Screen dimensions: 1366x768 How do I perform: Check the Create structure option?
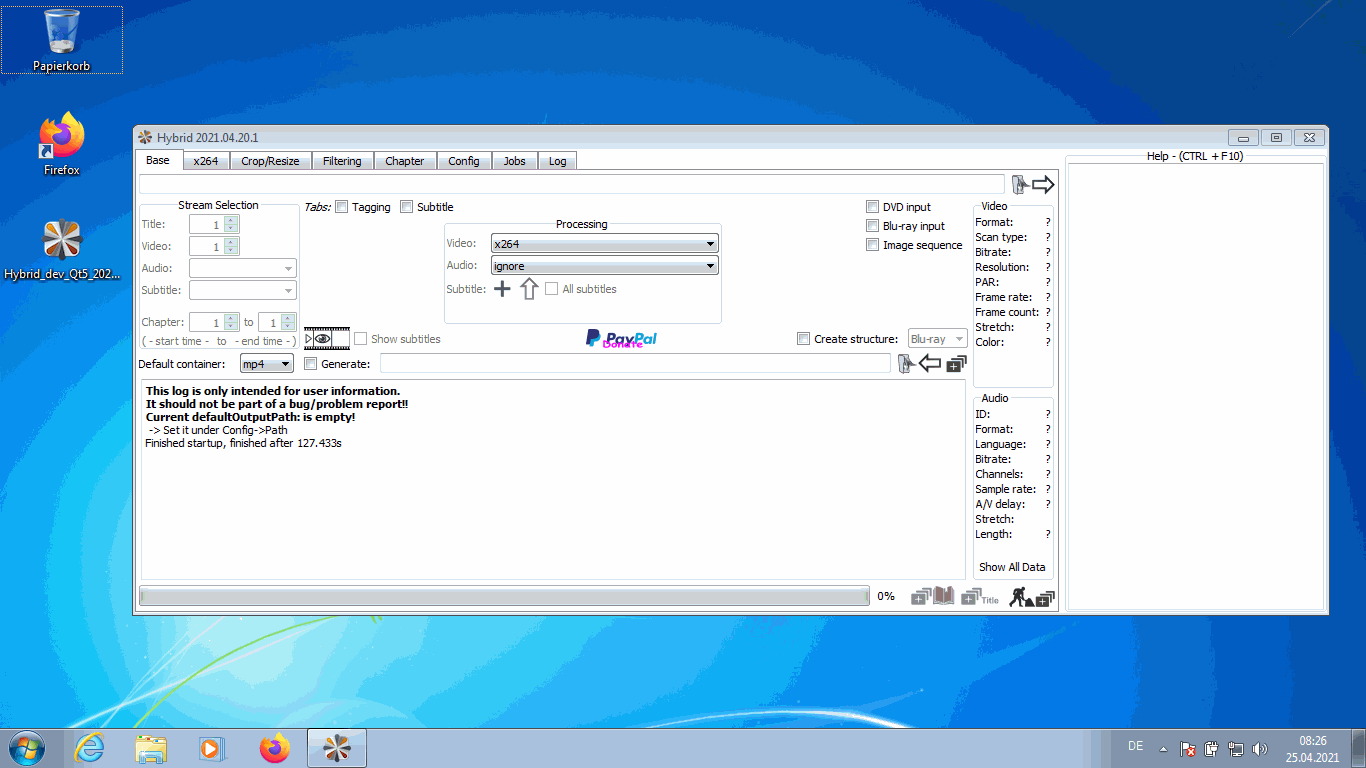[x=803, y=339]
